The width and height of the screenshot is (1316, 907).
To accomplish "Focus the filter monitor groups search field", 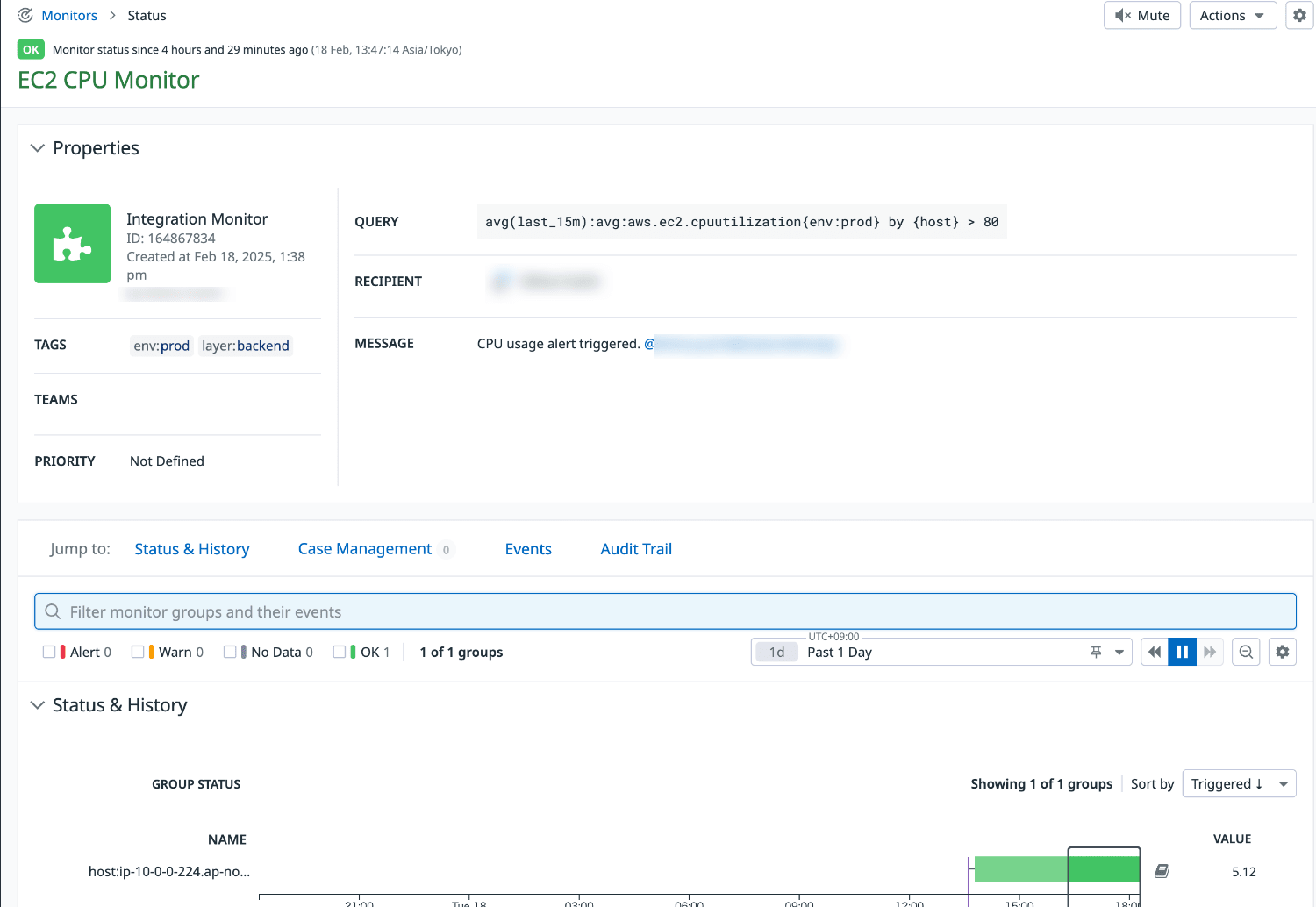I will 665,611.
